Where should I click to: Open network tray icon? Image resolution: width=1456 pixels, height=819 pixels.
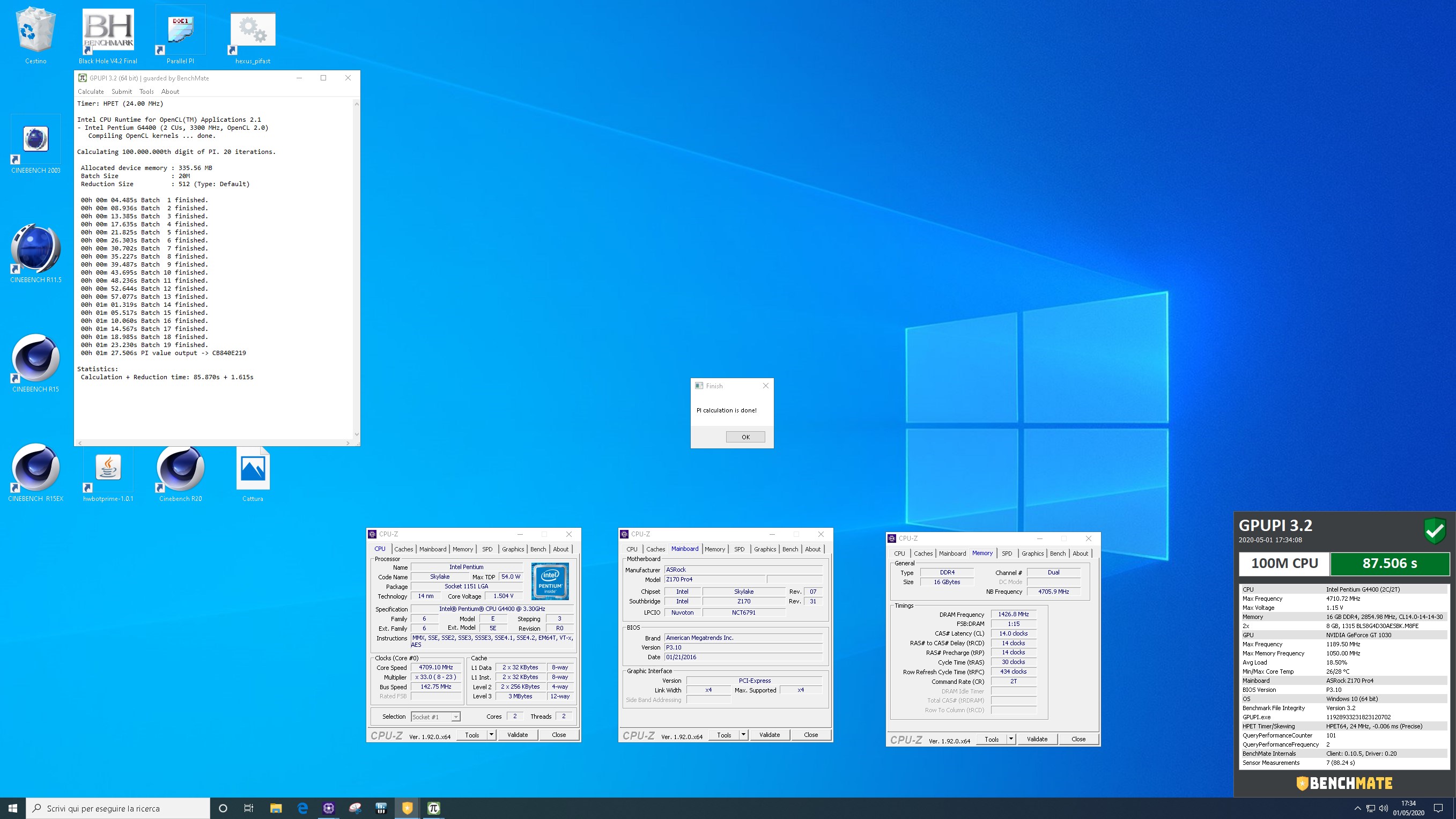click(1371, 808)
